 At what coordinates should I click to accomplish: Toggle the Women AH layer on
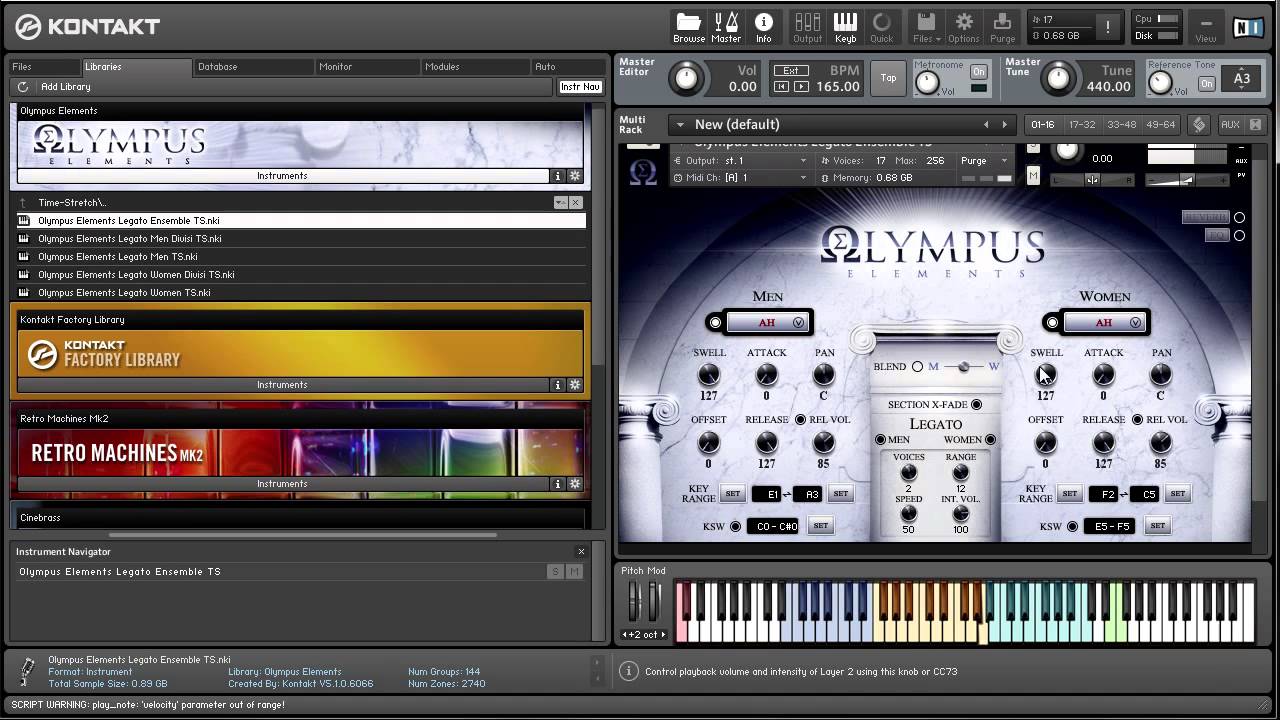1052,322
